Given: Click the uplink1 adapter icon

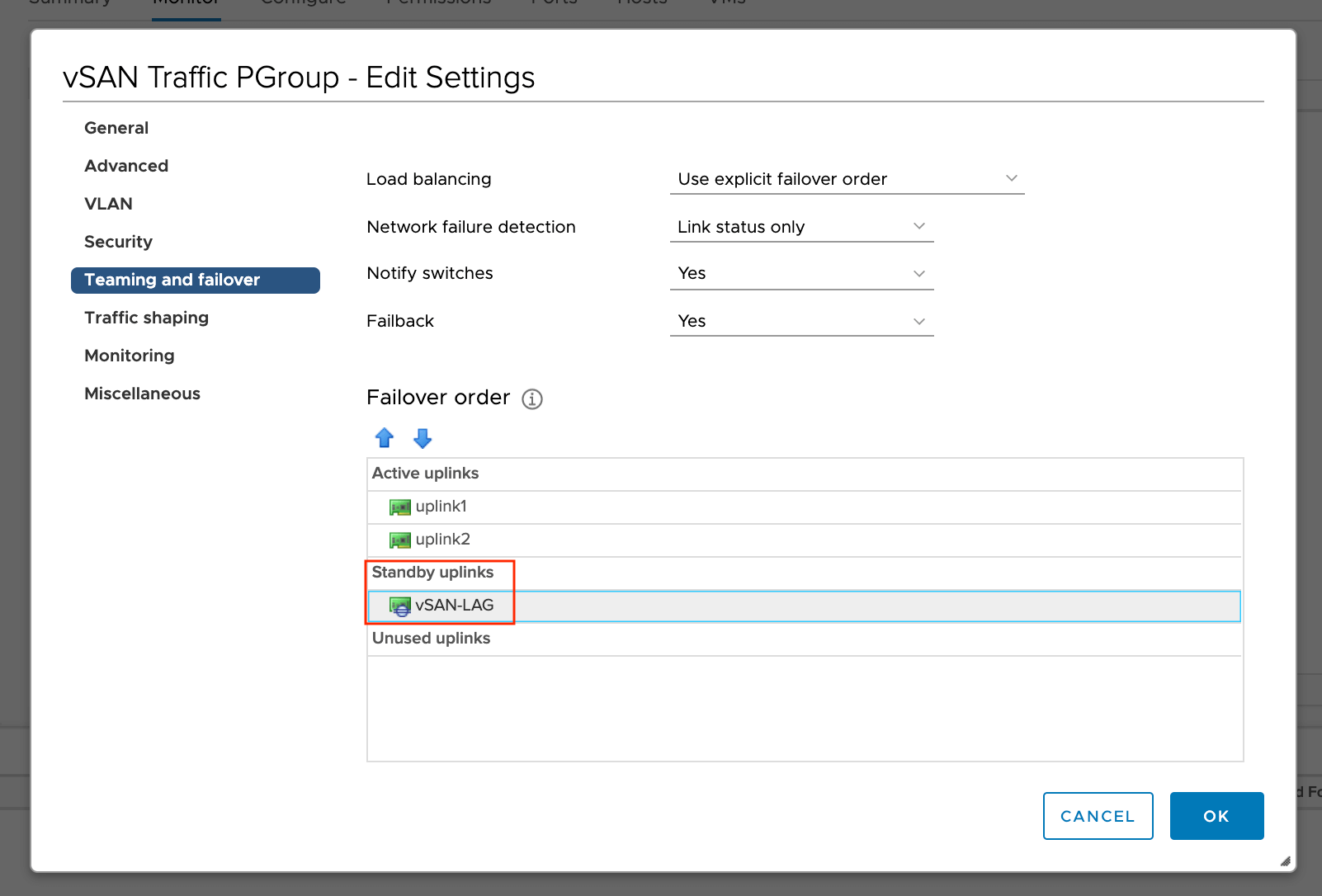Looking at the screenshot, I should [400, 507].
